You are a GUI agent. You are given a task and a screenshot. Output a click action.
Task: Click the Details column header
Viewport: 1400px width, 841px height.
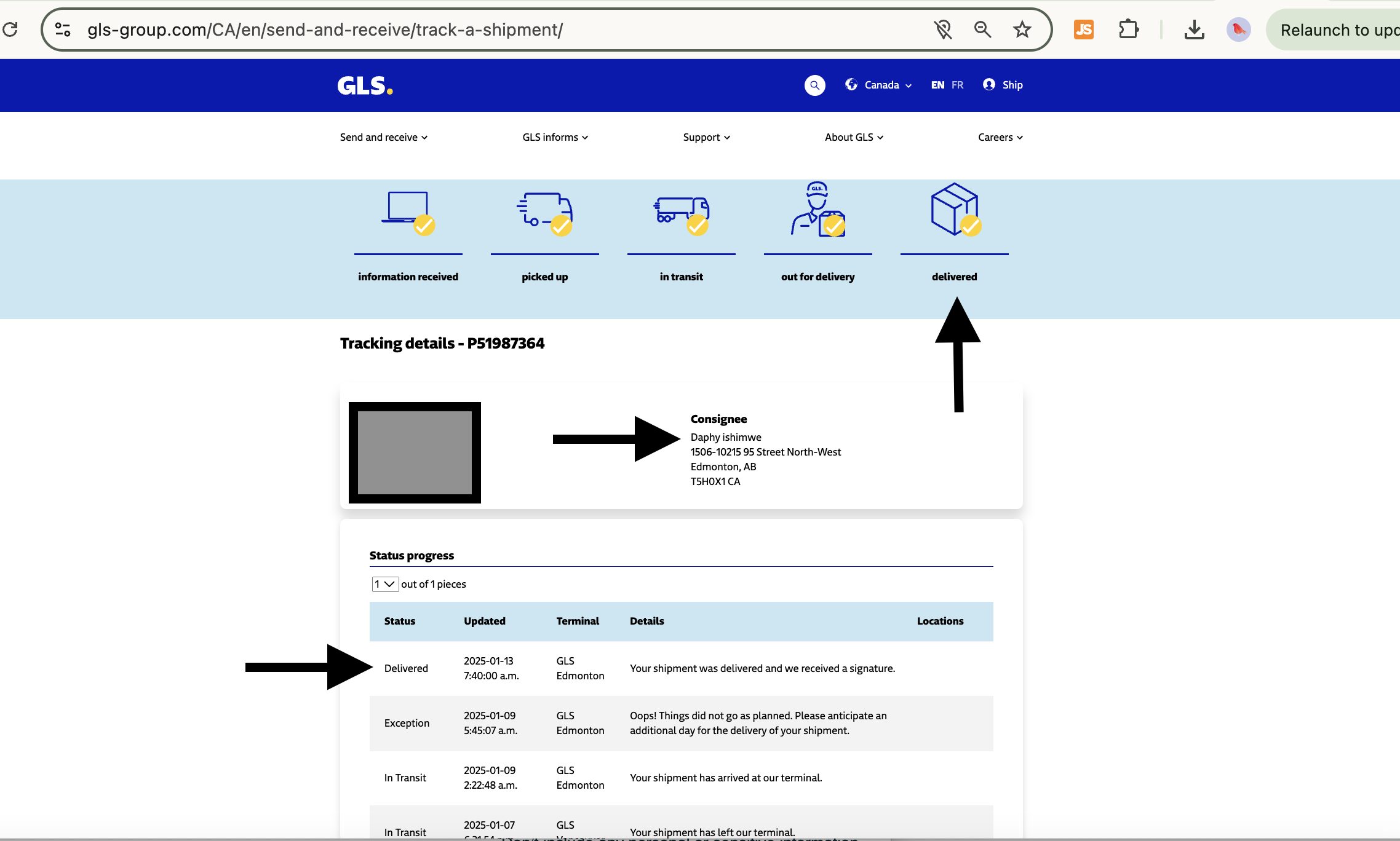pos(647,621)
